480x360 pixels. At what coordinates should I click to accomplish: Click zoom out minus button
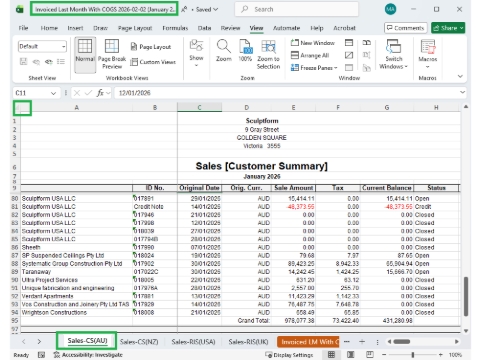click(x=384, y=355)
